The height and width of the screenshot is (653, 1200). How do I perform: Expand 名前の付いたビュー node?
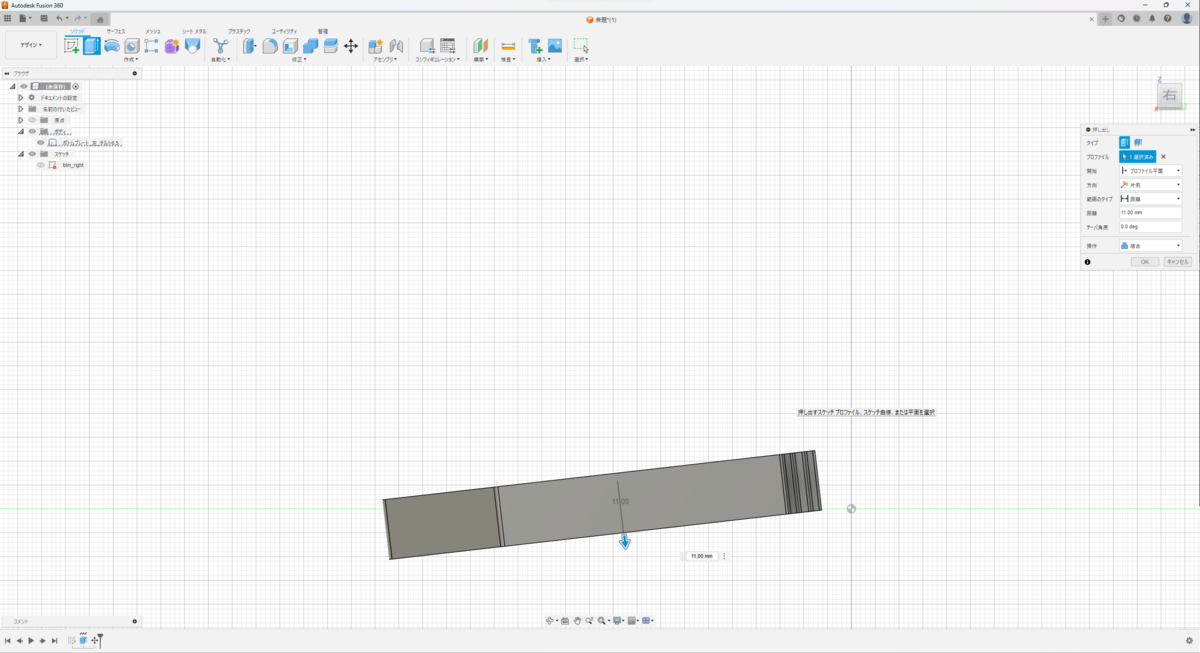coord(20,109)
